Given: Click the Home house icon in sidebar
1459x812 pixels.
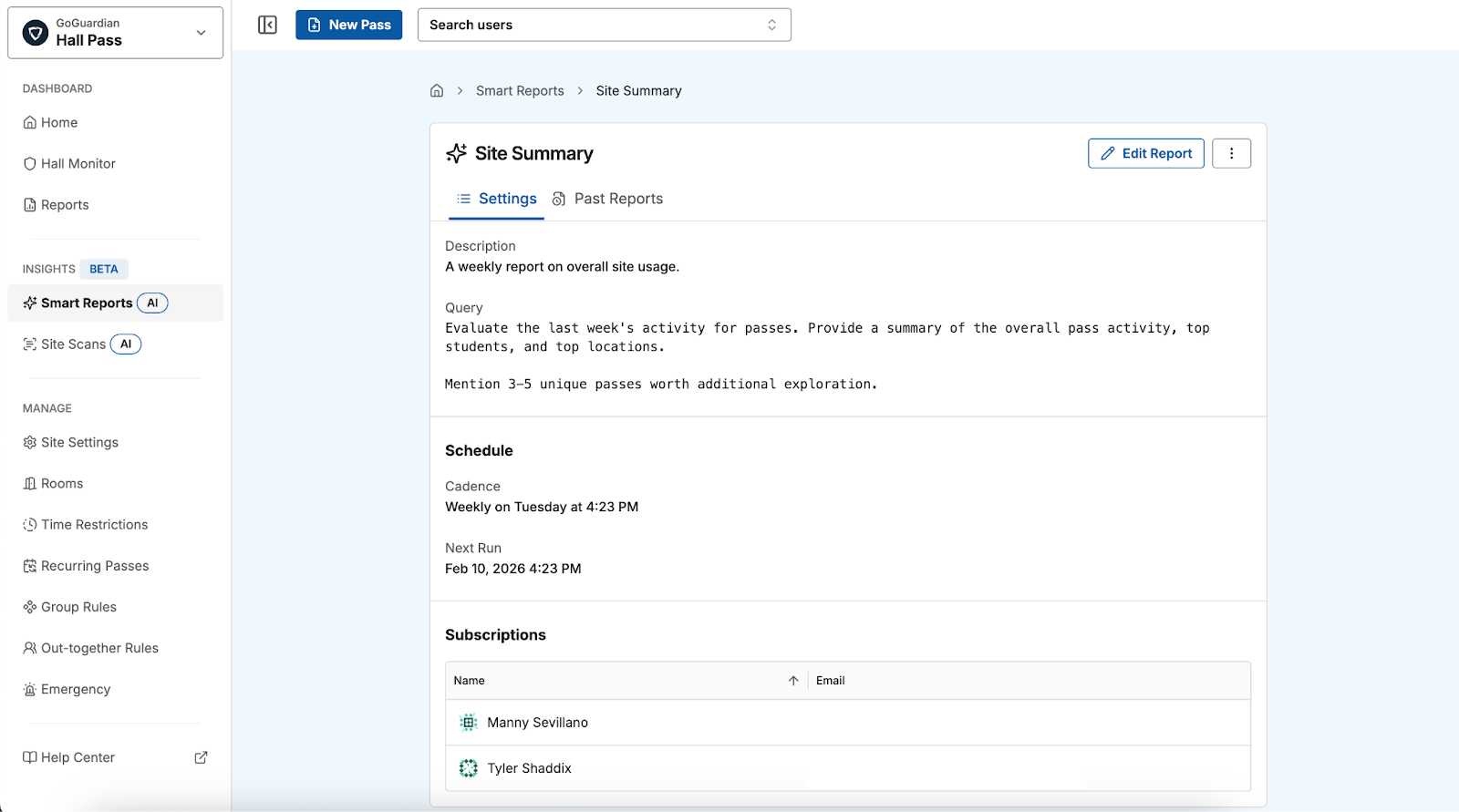Looking at the screenshot, I should [30, 122].
